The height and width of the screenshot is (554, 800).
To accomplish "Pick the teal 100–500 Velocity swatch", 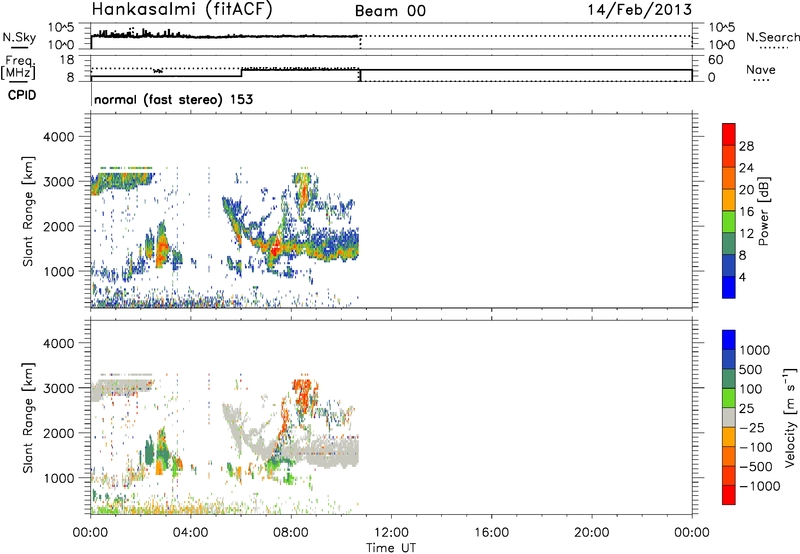I will (x=729, y=379).
